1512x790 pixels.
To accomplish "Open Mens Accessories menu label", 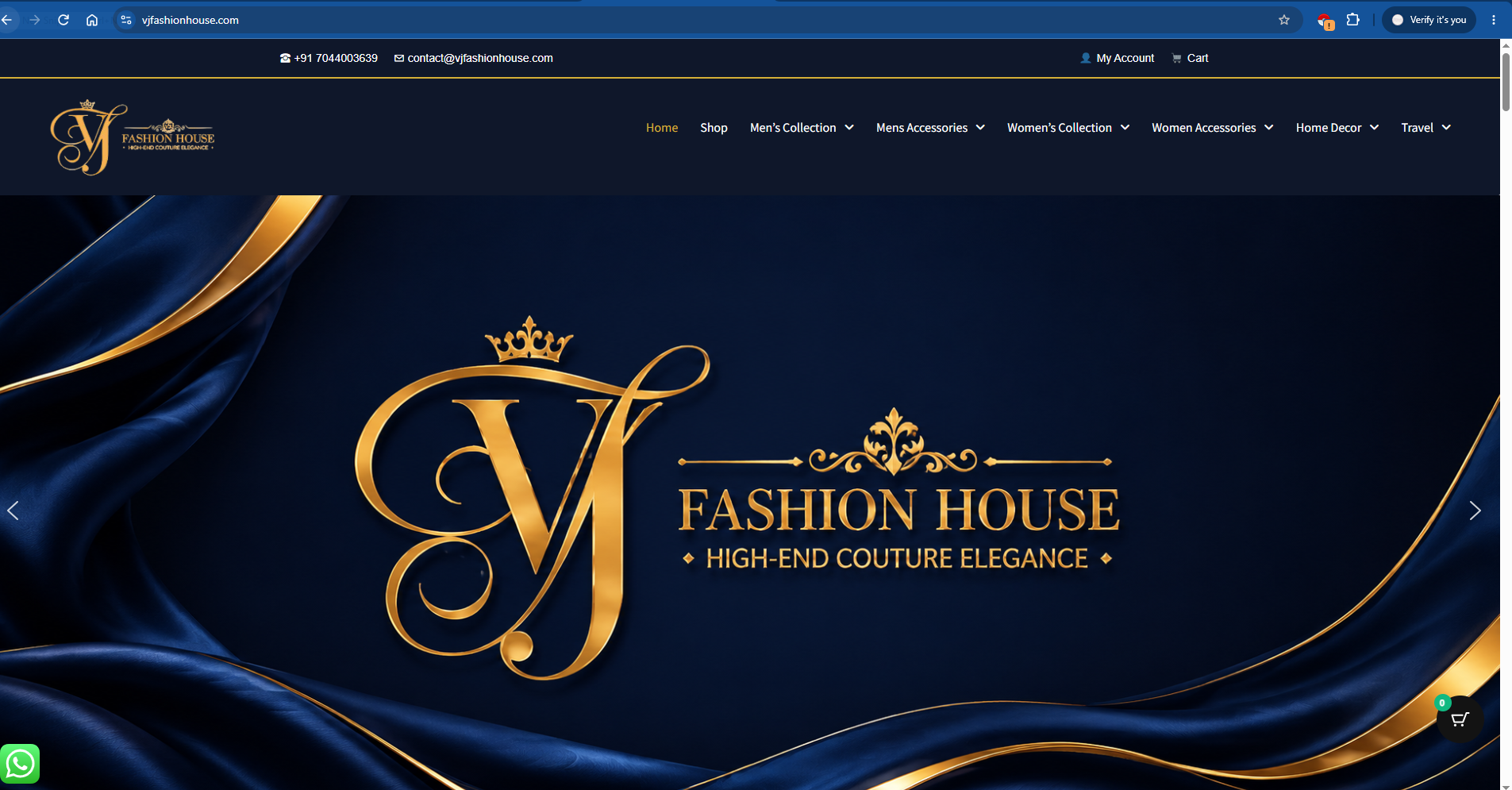I will [921, 128].
